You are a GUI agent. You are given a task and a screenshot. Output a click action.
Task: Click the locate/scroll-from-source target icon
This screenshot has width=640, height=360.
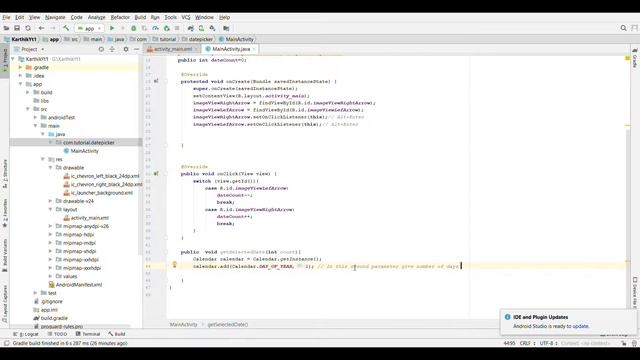click(x=101, y=49)
